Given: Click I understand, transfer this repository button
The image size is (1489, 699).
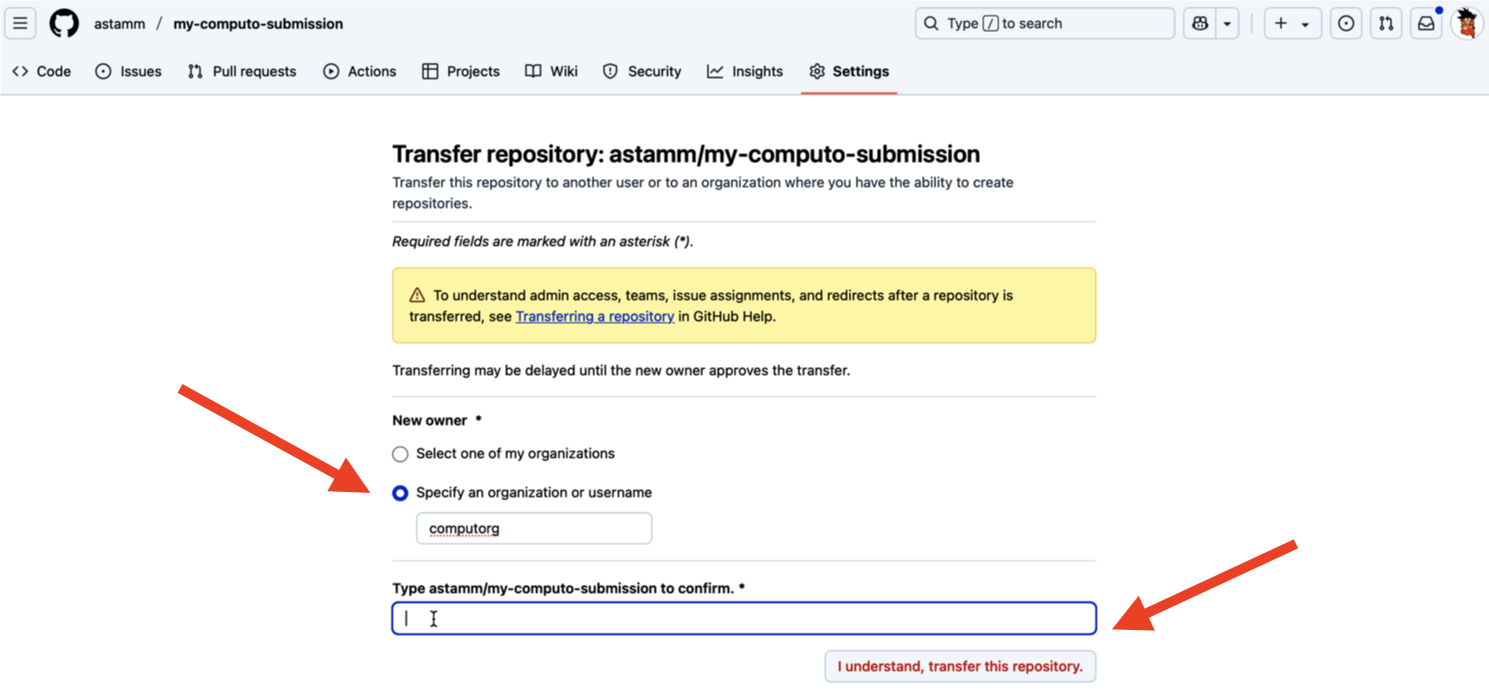Looking at the screenshot, I should click(x=960, y=666).
